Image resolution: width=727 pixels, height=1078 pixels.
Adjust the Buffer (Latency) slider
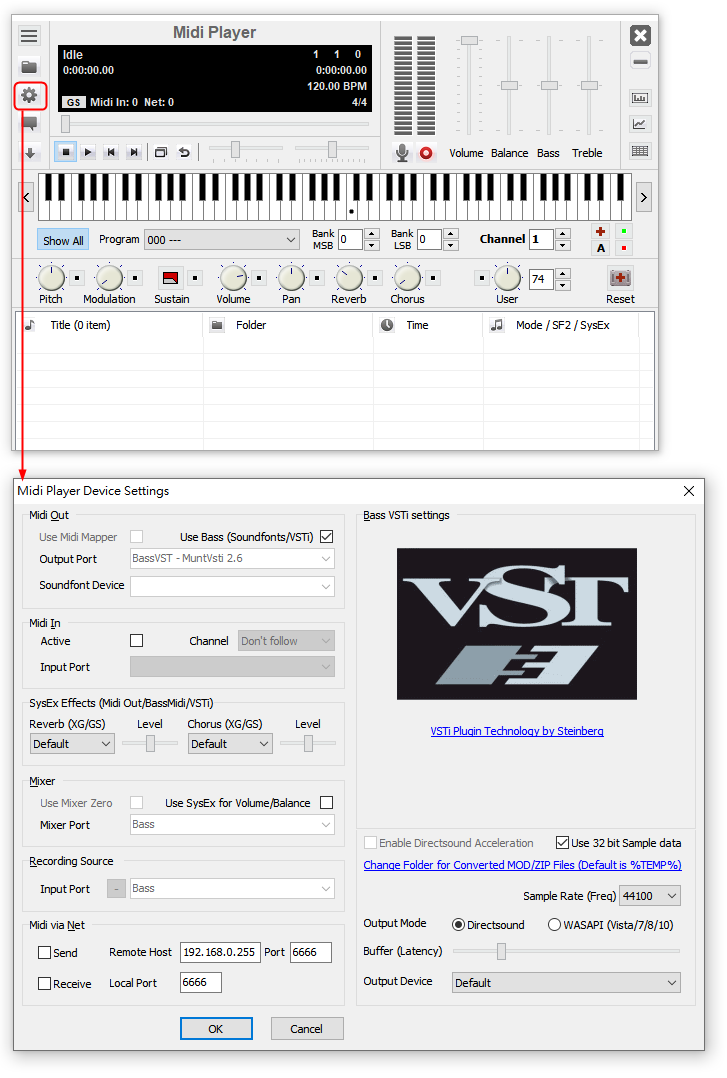point(501,951)
